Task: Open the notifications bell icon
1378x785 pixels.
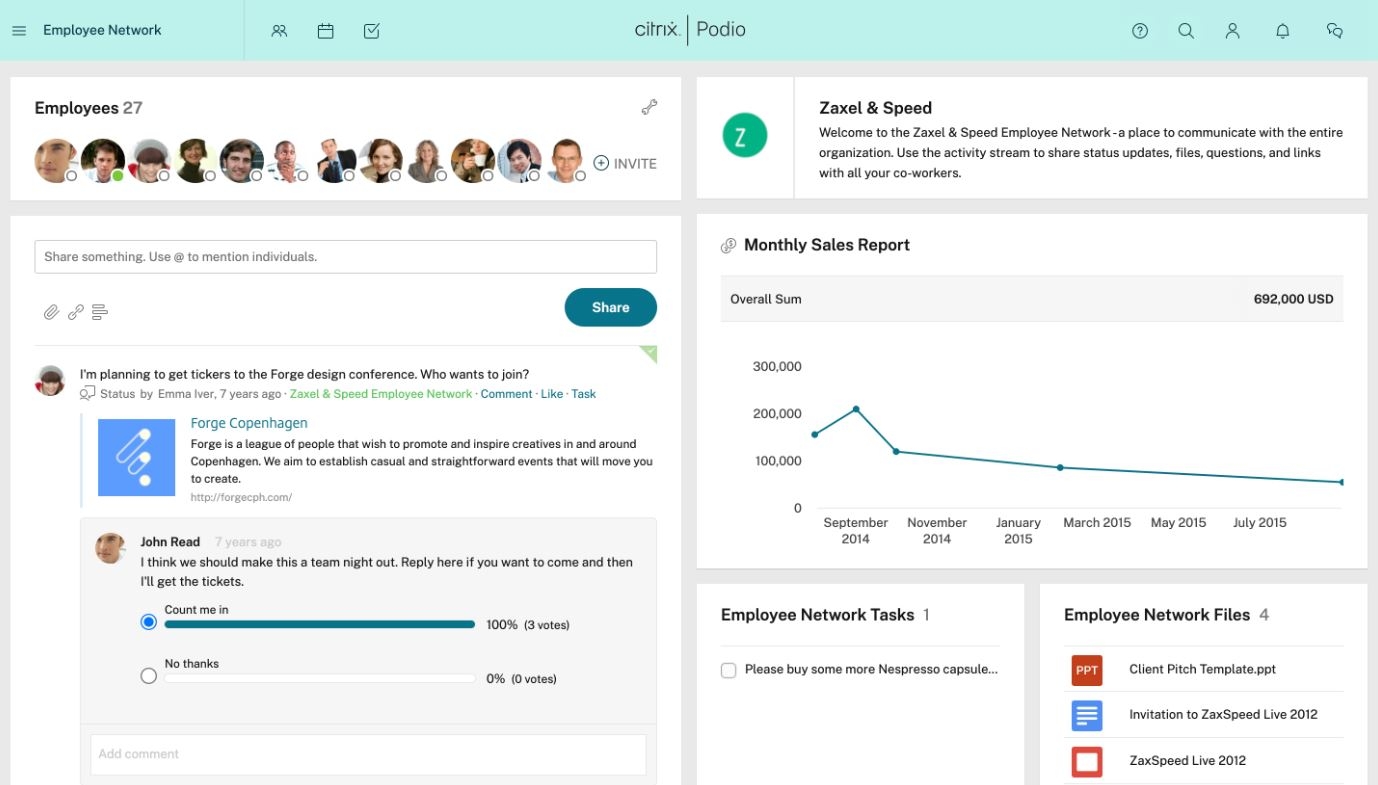Action: [1283, 31]
